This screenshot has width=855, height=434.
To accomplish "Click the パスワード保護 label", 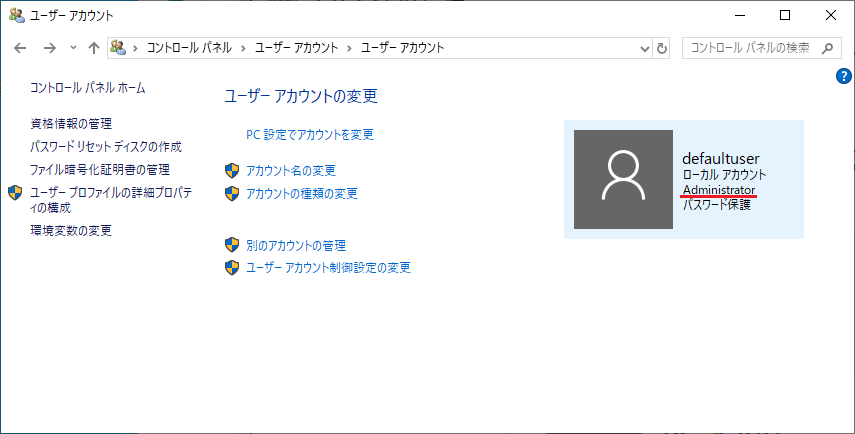I will pos(716,205).
